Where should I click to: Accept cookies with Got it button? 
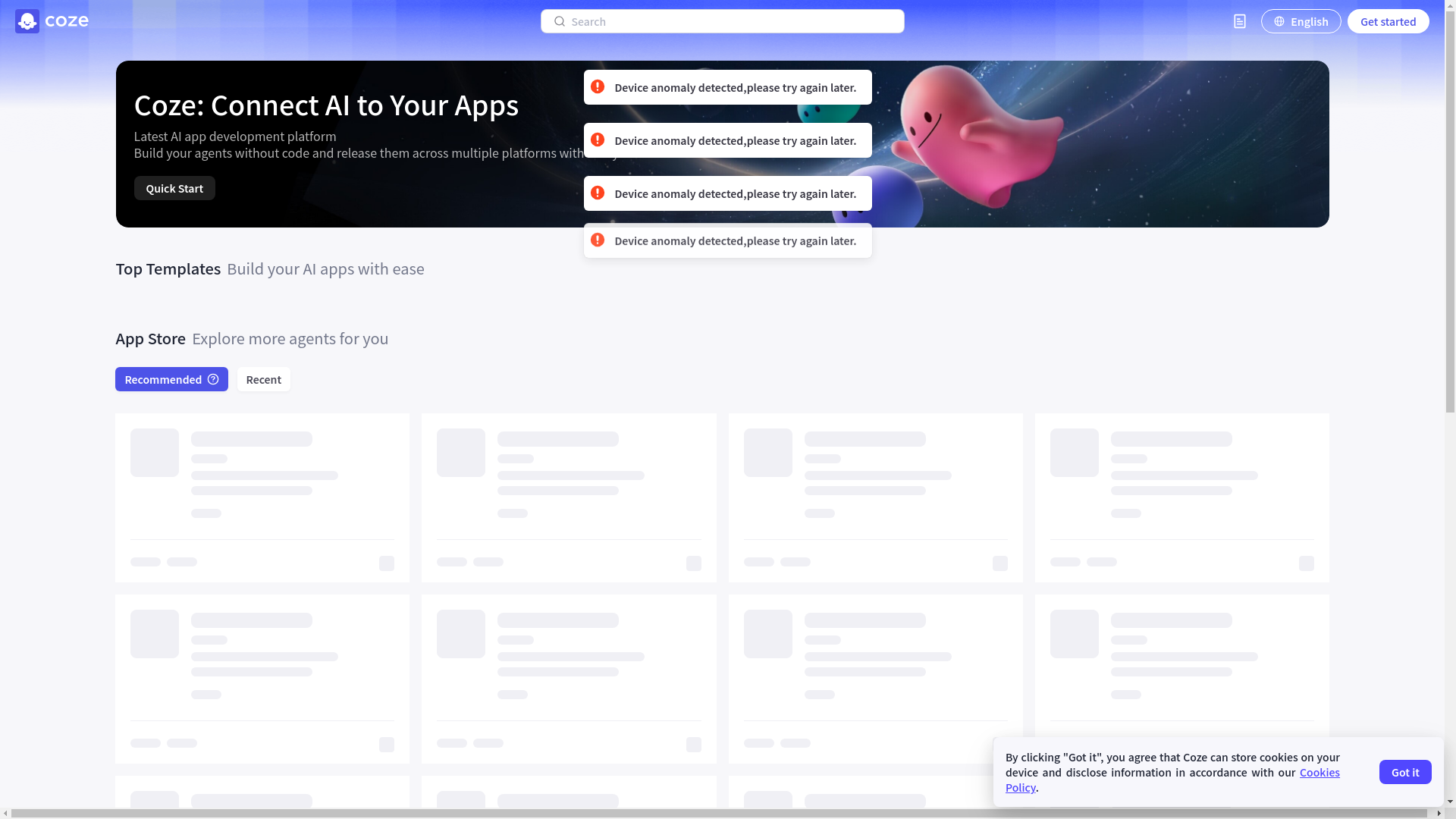click(x=1405, y=772)
